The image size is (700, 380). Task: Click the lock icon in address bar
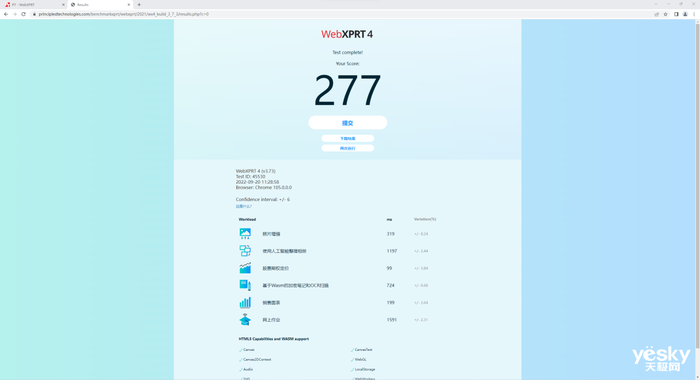[34, 14]
